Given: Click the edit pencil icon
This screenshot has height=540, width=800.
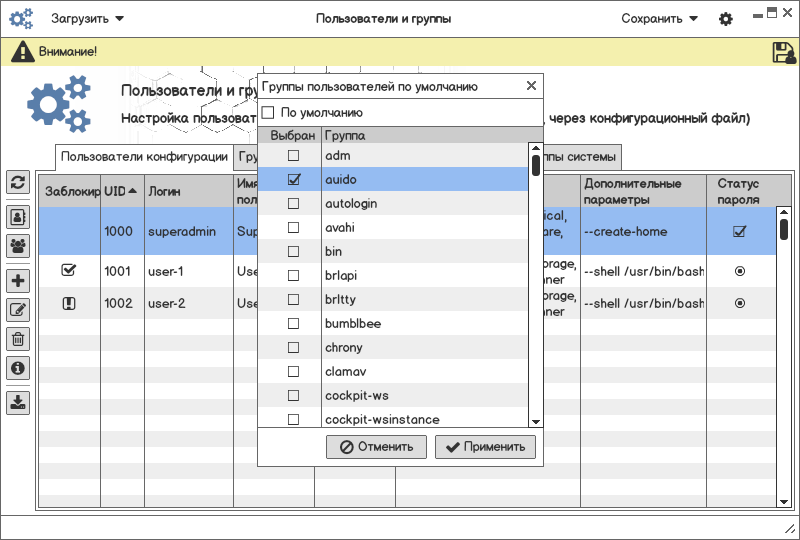Looking at the screenshot, I should tap(18, 310).
